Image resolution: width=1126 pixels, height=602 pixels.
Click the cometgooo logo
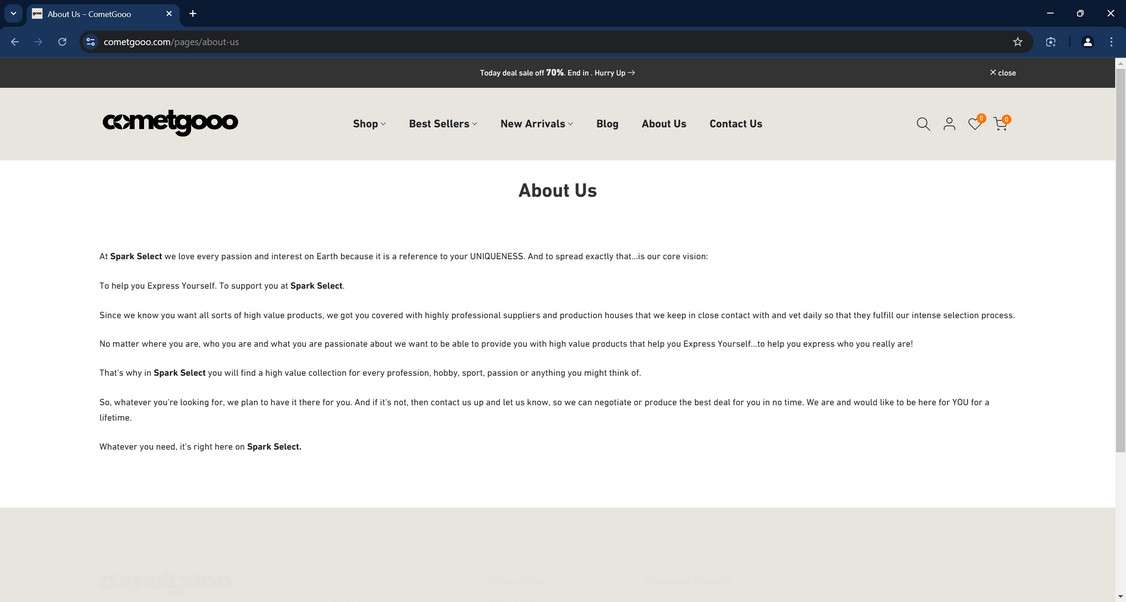coord(170,123)
